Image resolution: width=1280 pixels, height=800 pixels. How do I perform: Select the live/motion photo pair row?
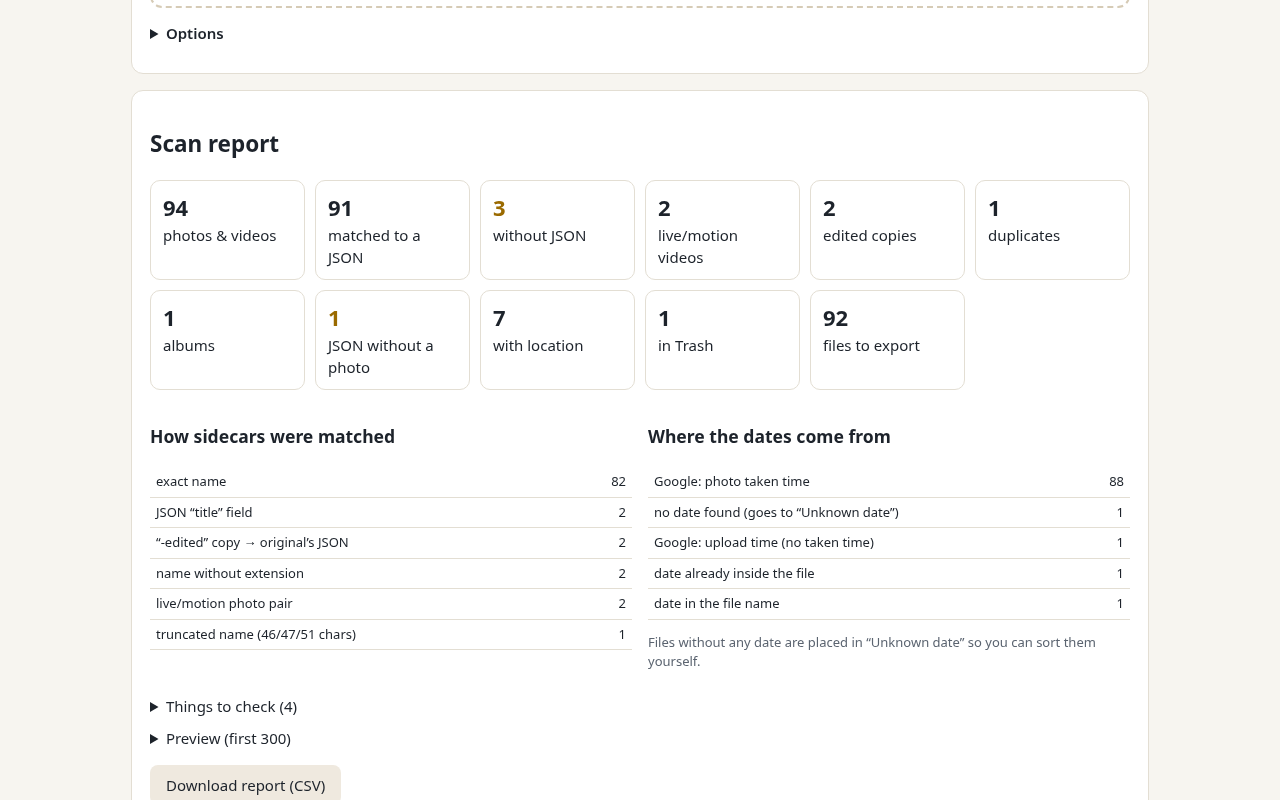click(x=391, y=604)
